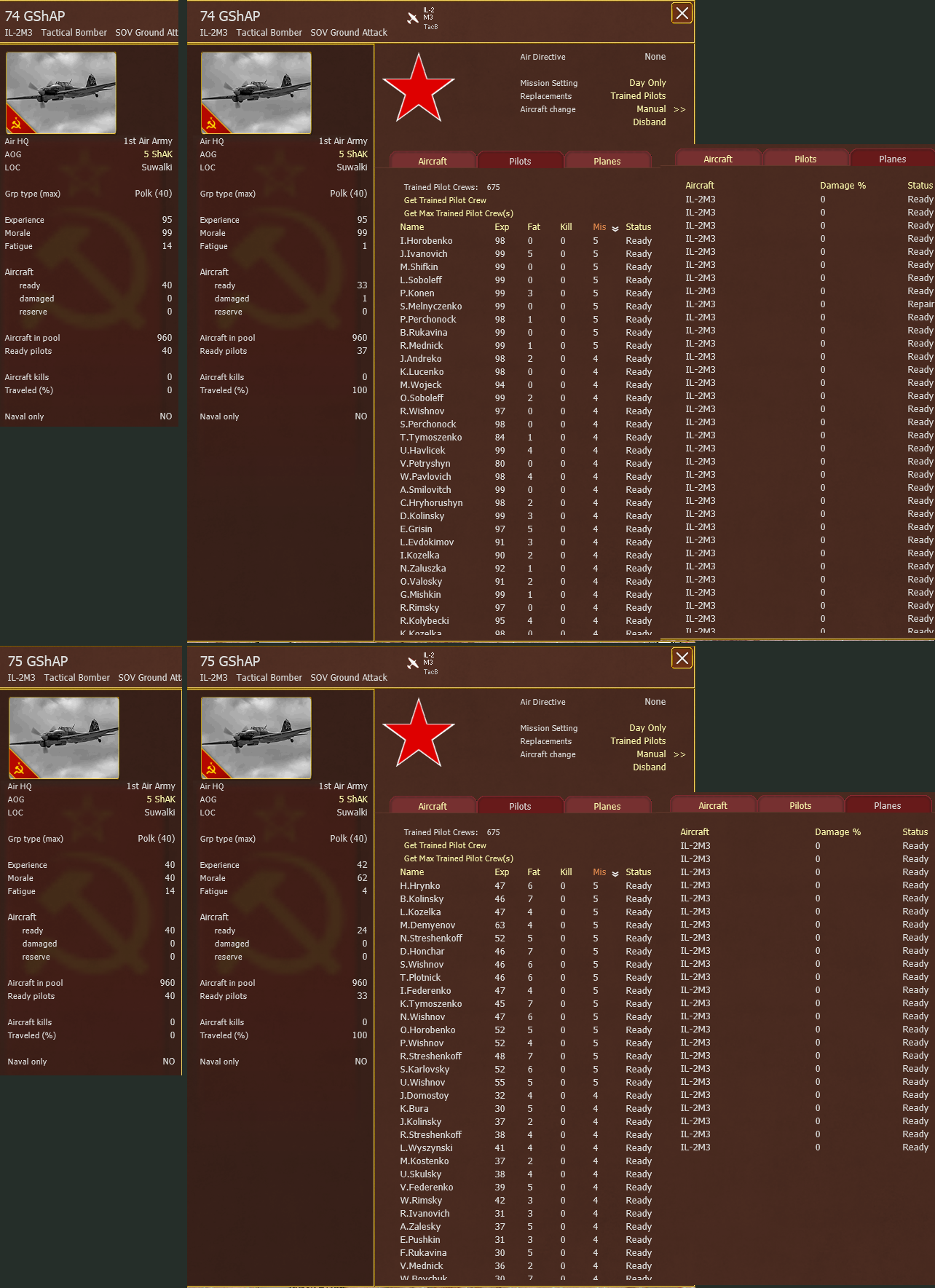
Task: Select the Planes tab above the 74 GShAP Damage % list
Action: click(892, 159)
